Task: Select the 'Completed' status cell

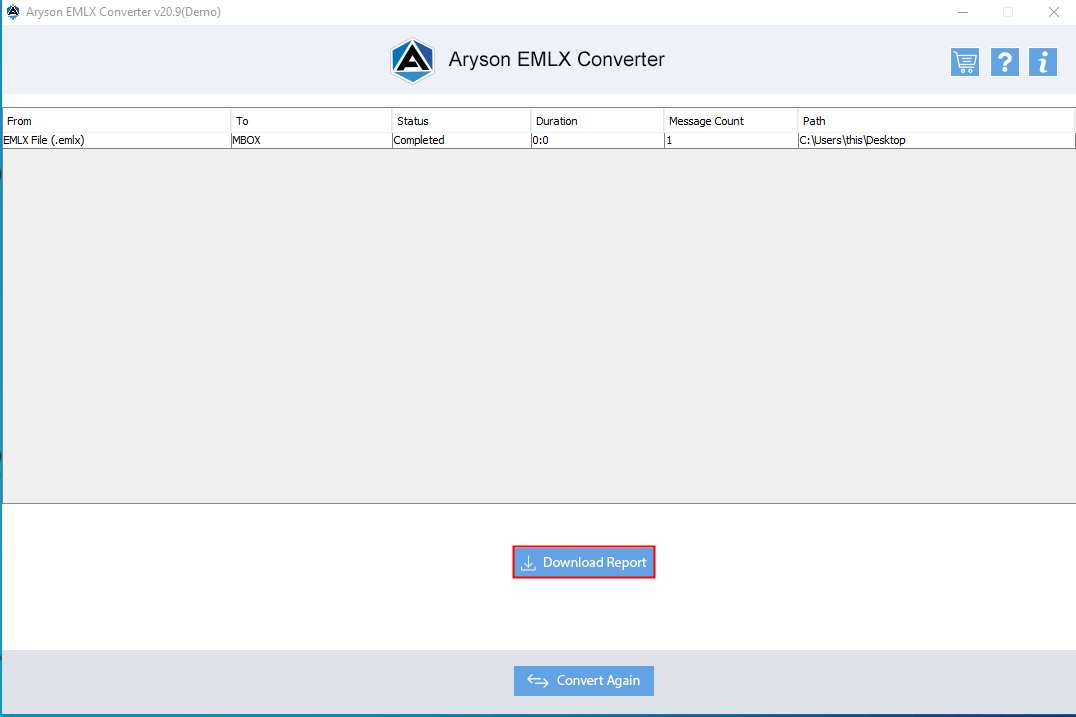Action: 461,140
